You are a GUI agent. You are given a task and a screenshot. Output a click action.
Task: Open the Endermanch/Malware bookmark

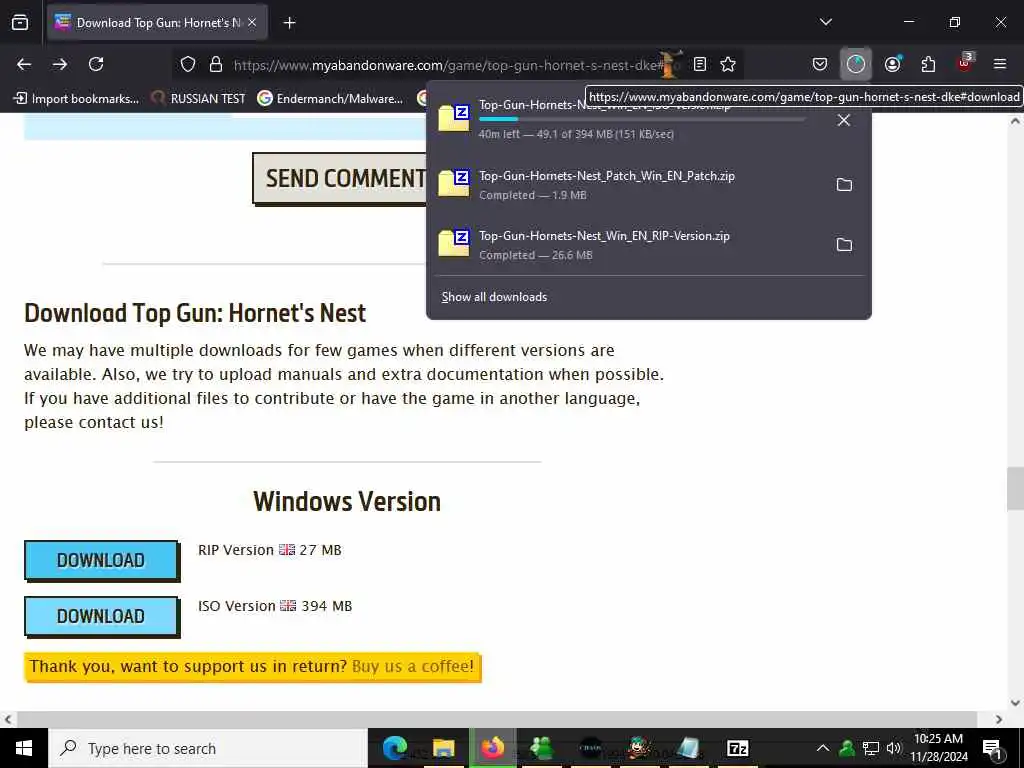pos(330,99)
